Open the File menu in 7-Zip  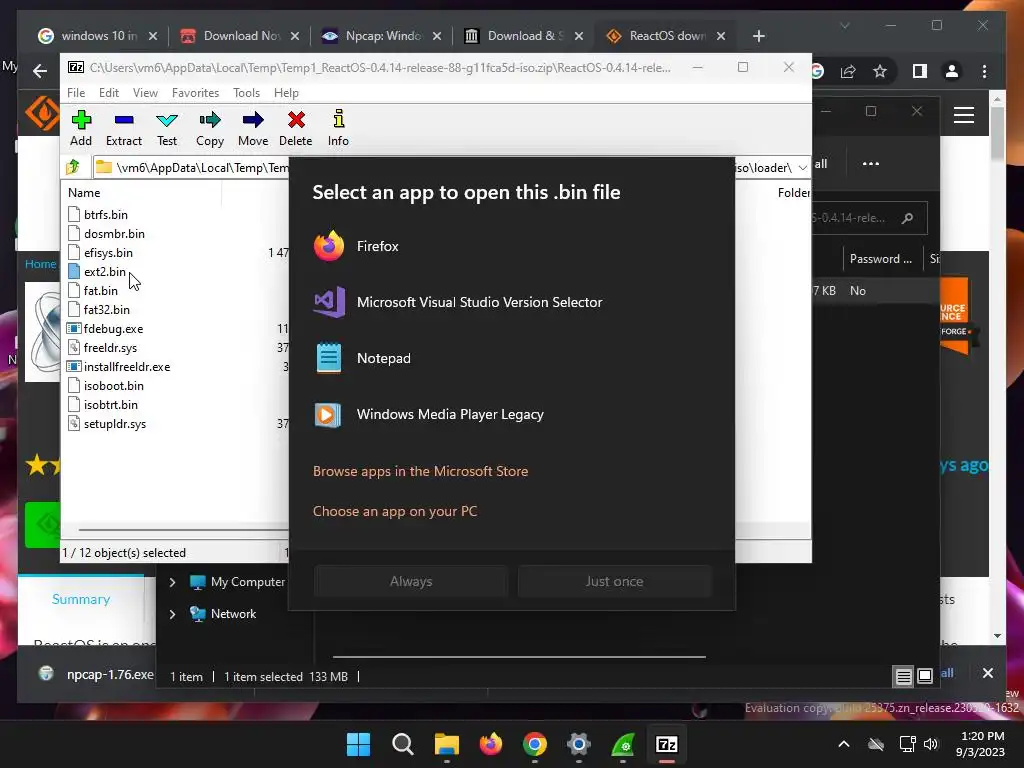[x=76, y=93]
